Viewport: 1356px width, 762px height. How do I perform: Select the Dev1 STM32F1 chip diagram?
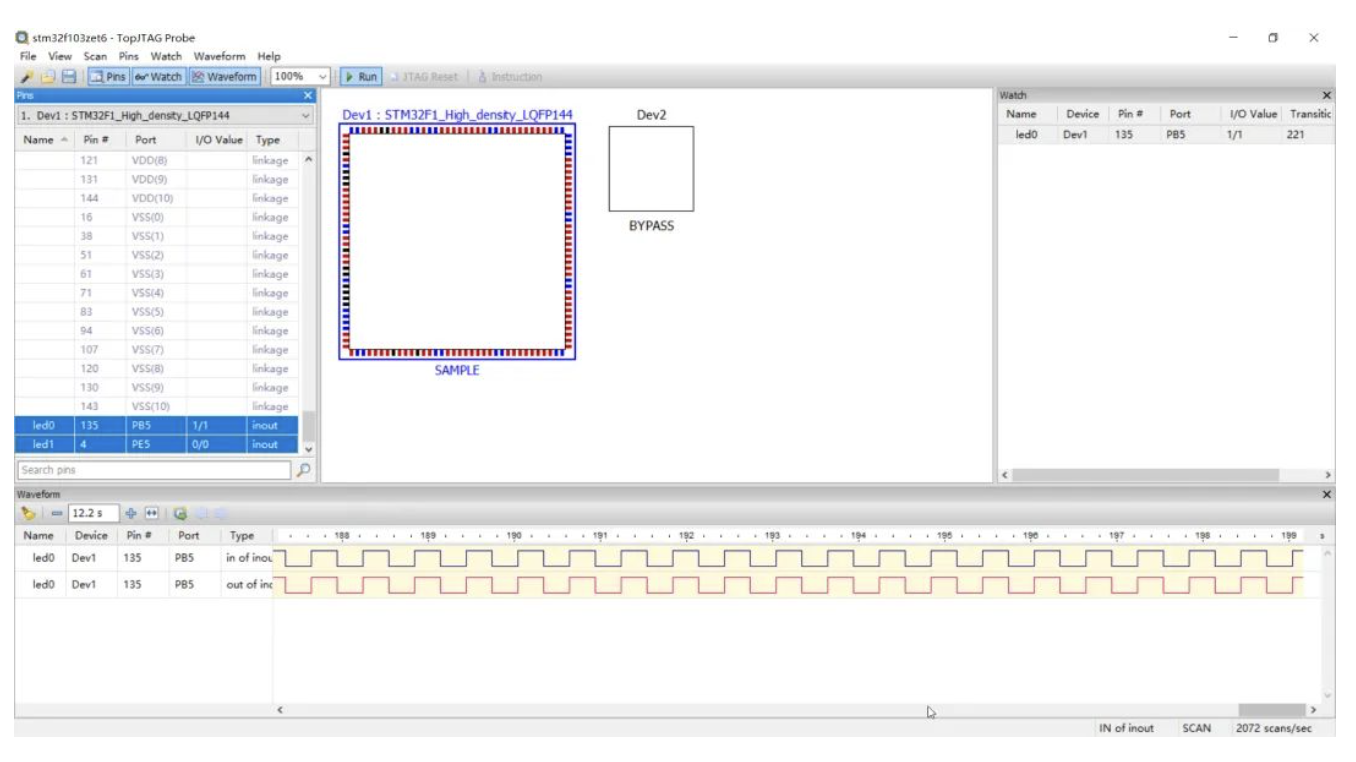click(x=458, y=241)
